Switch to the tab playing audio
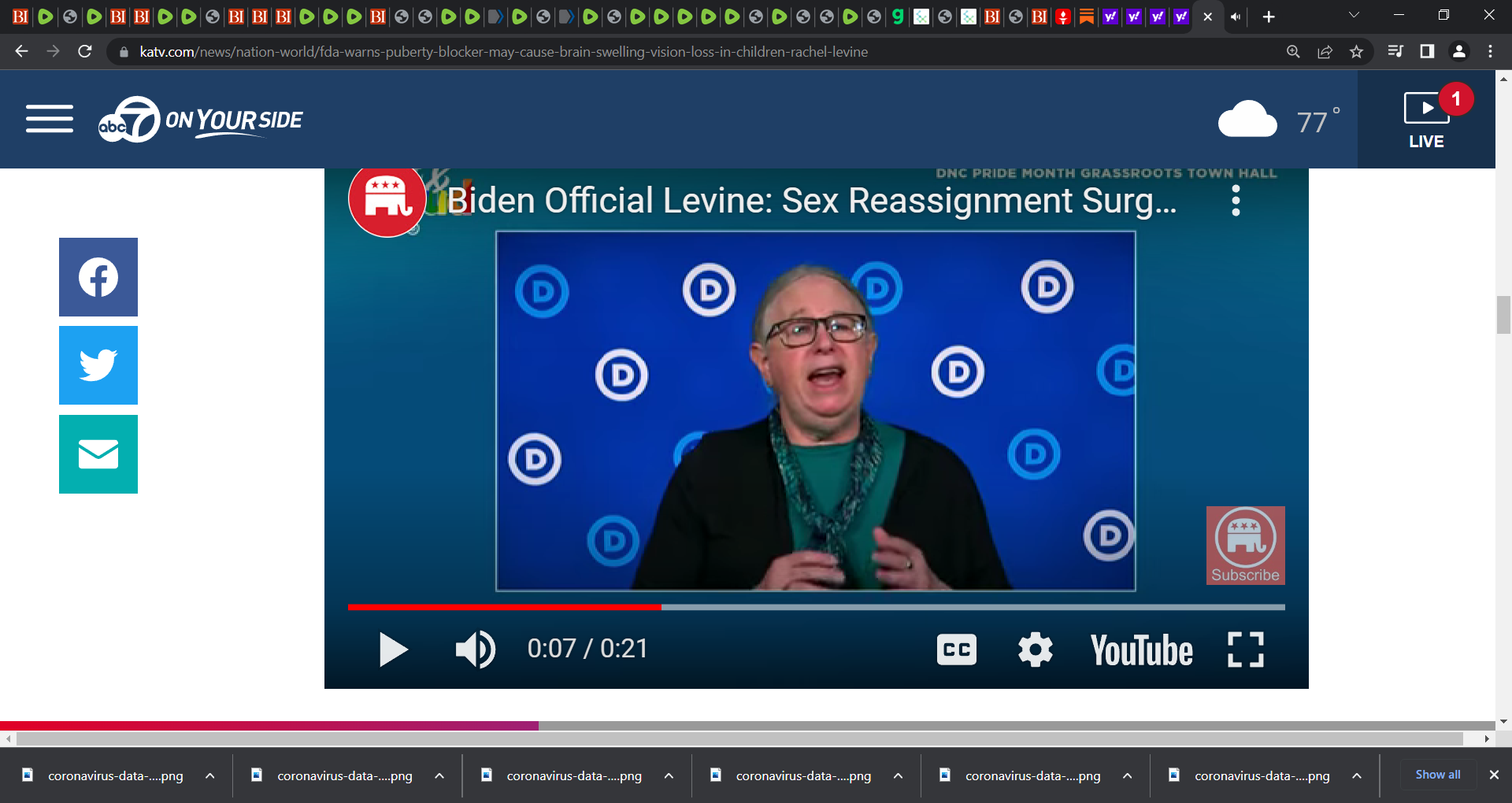1512x803 pixels. tap(1236, 17)
